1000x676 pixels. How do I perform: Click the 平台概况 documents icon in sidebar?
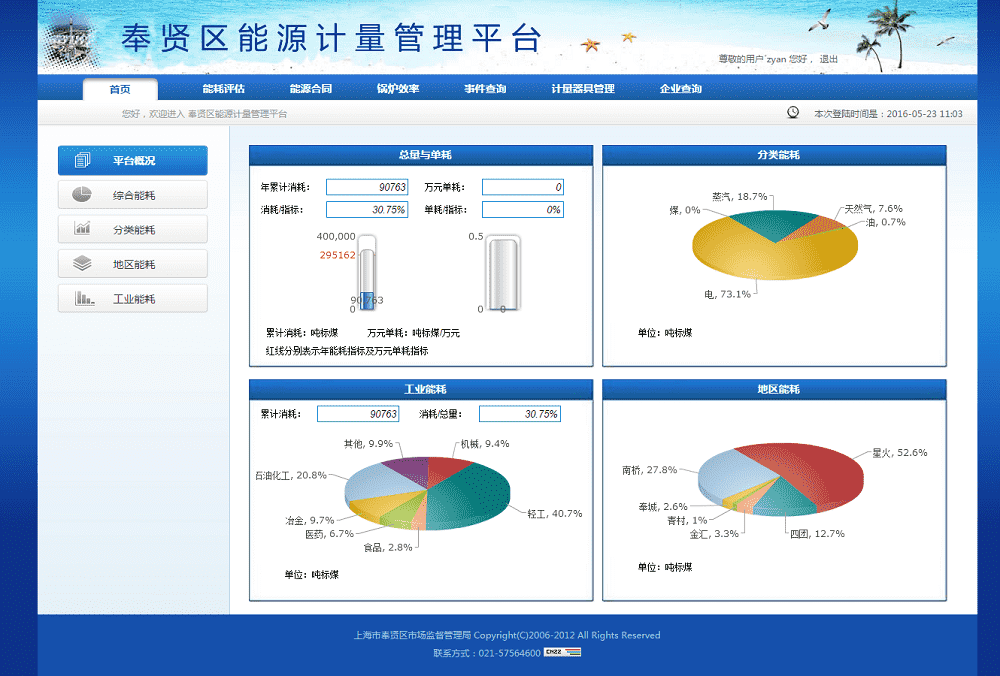pos(82,160)
